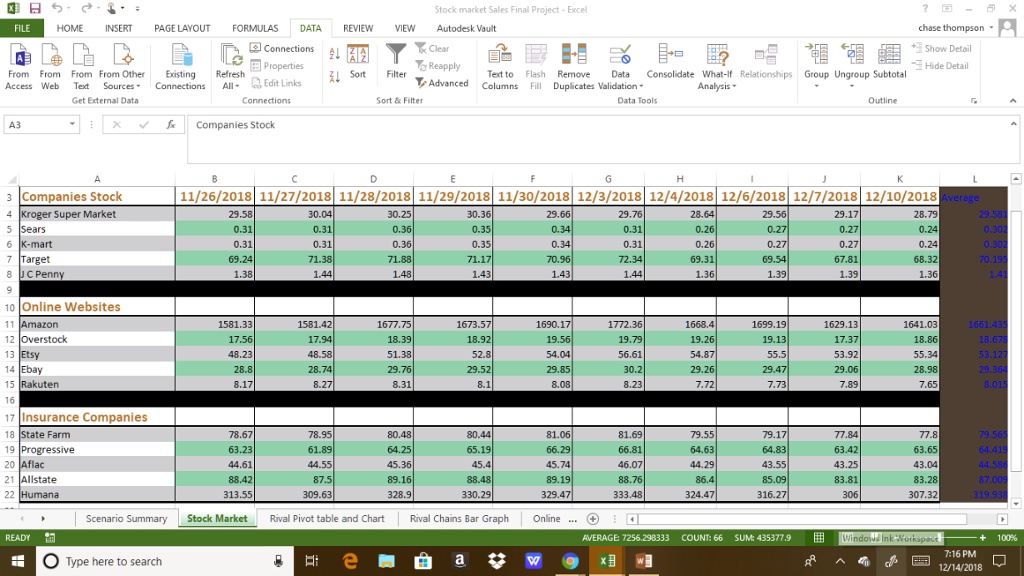Open the Consolidate tool
The width and height of the screenshot is (1024, 576).
(670, 65)
